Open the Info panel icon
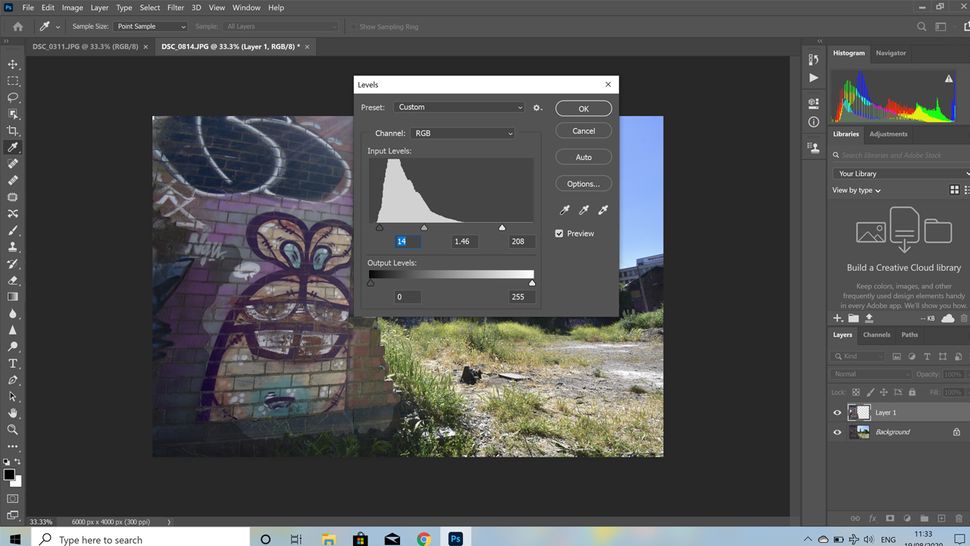This screenshot has height=546, width=970. click(x=813, y=122)
